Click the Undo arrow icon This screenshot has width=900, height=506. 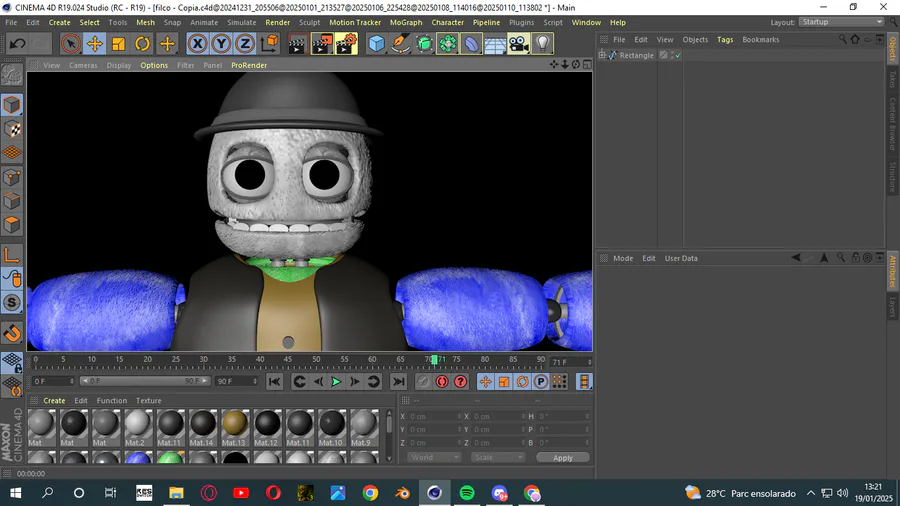[17, 44]
